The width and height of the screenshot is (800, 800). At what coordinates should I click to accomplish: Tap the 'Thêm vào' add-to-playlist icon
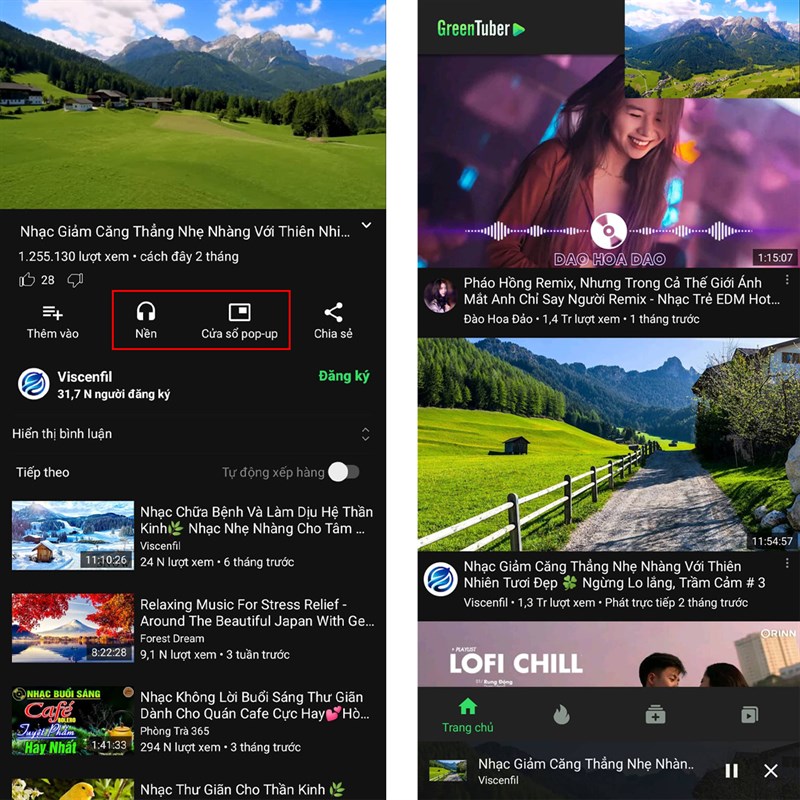coord(52,313)
